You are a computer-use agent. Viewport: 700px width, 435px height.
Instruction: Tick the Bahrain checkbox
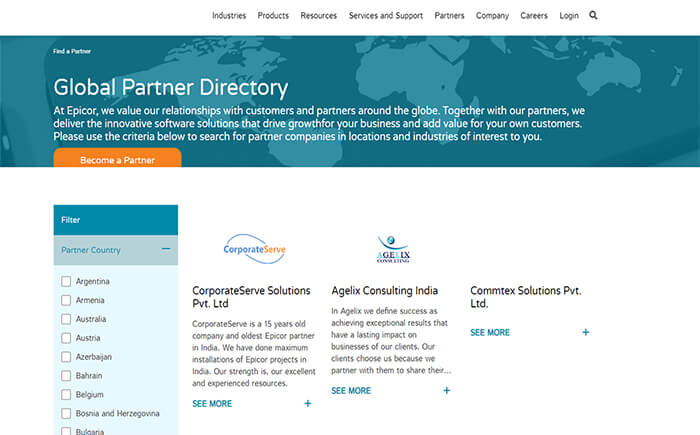tap(66, 376)
